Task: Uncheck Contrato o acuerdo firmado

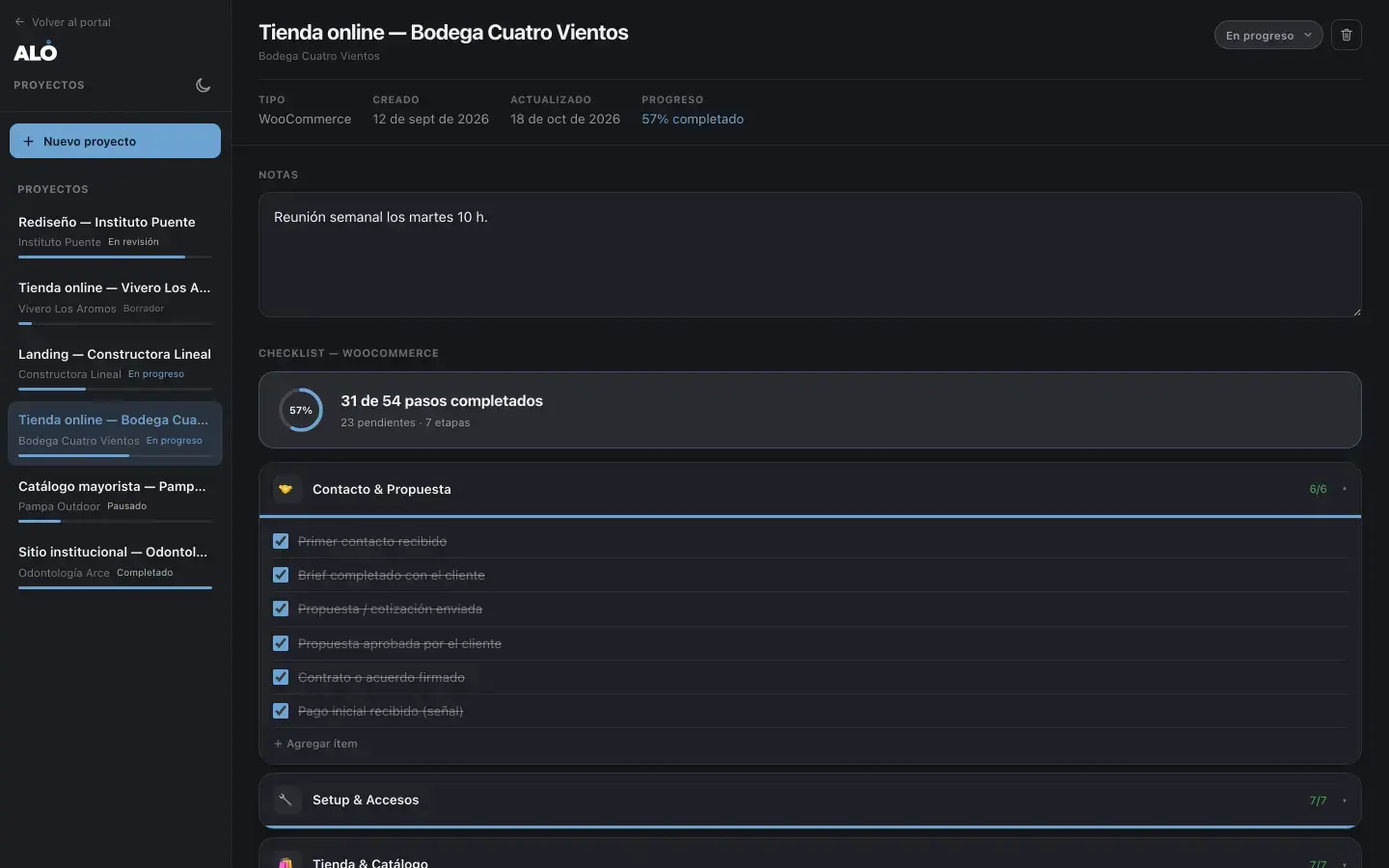Action: [x=281, y=677]
